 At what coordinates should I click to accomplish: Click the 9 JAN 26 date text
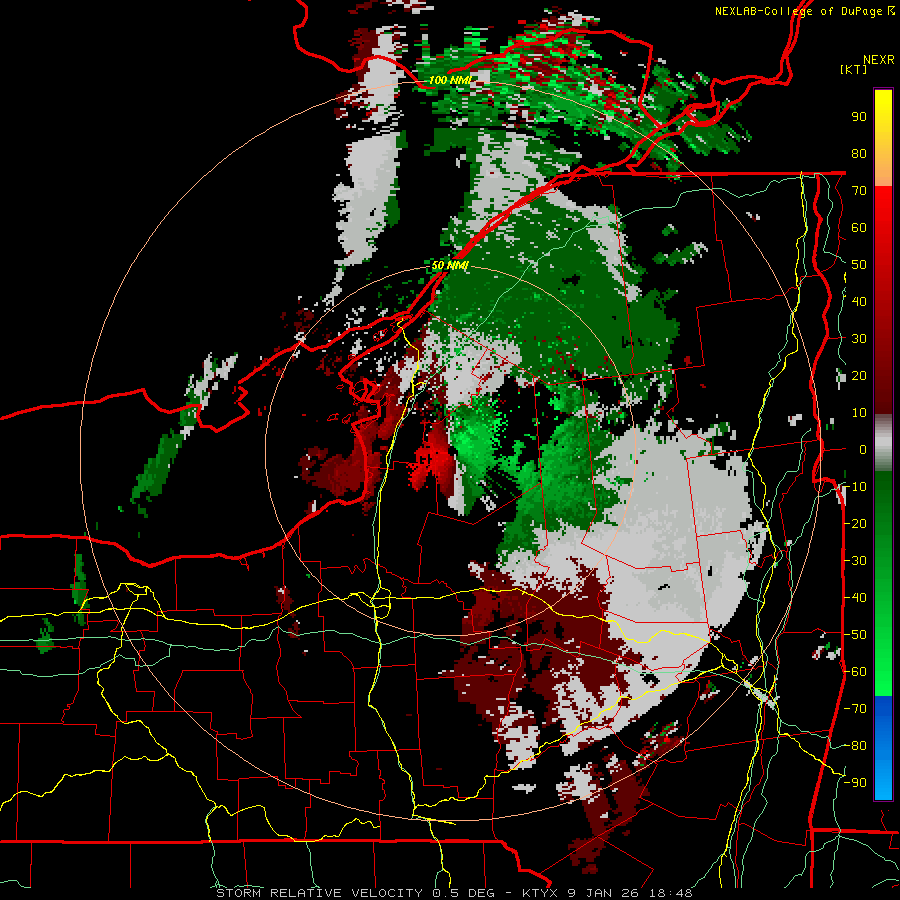click(x=604, y=893)
